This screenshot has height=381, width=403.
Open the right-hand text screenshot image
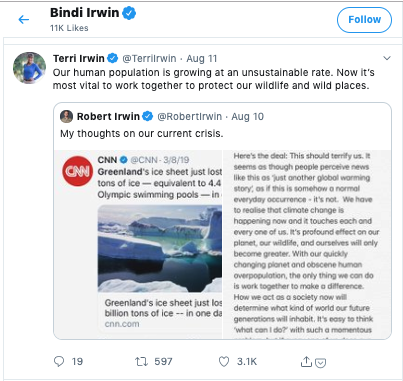pos(307,244)
